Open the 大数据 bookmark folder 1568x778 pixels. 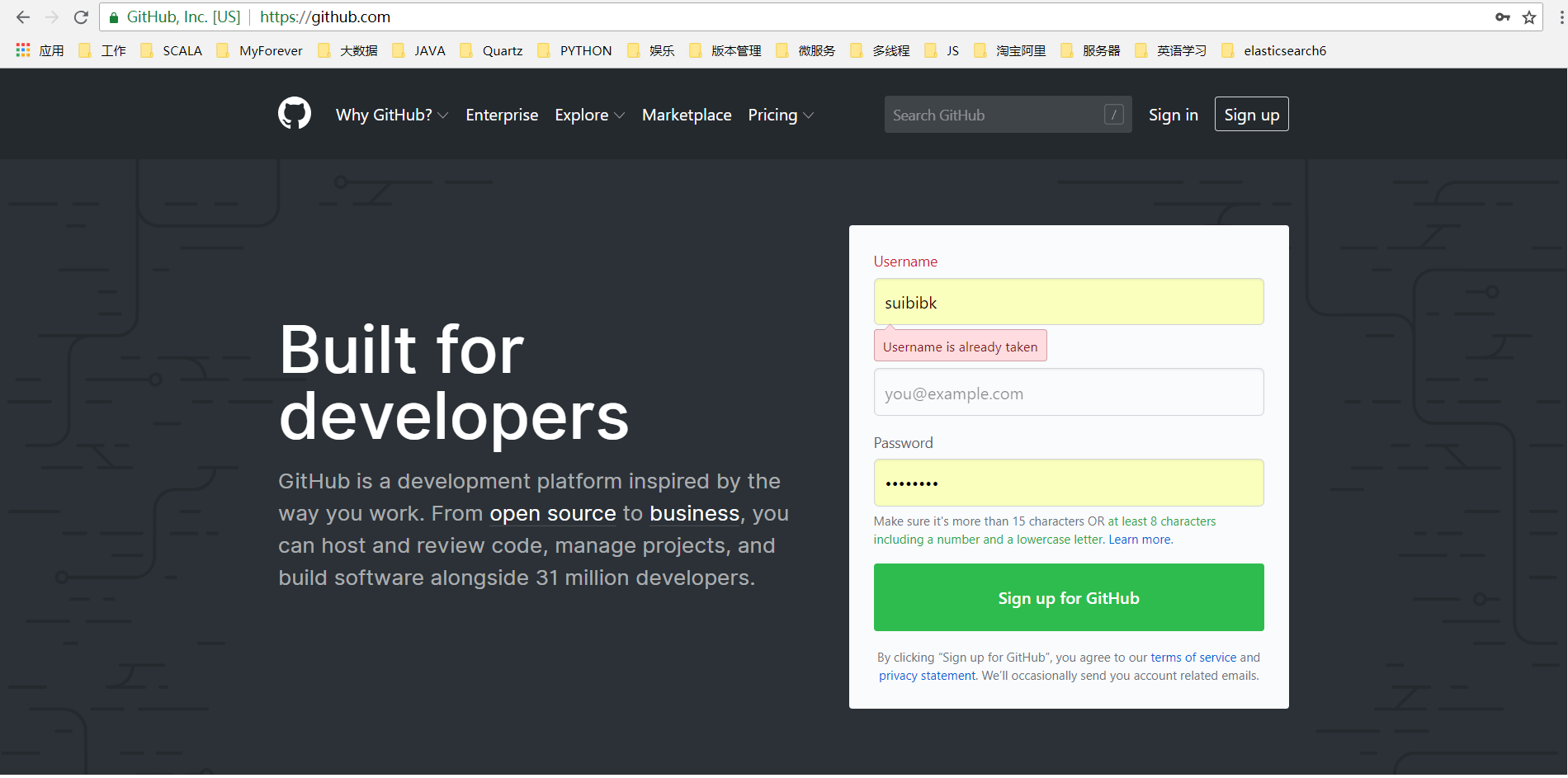pyautogui.click(x=347, y=50)
